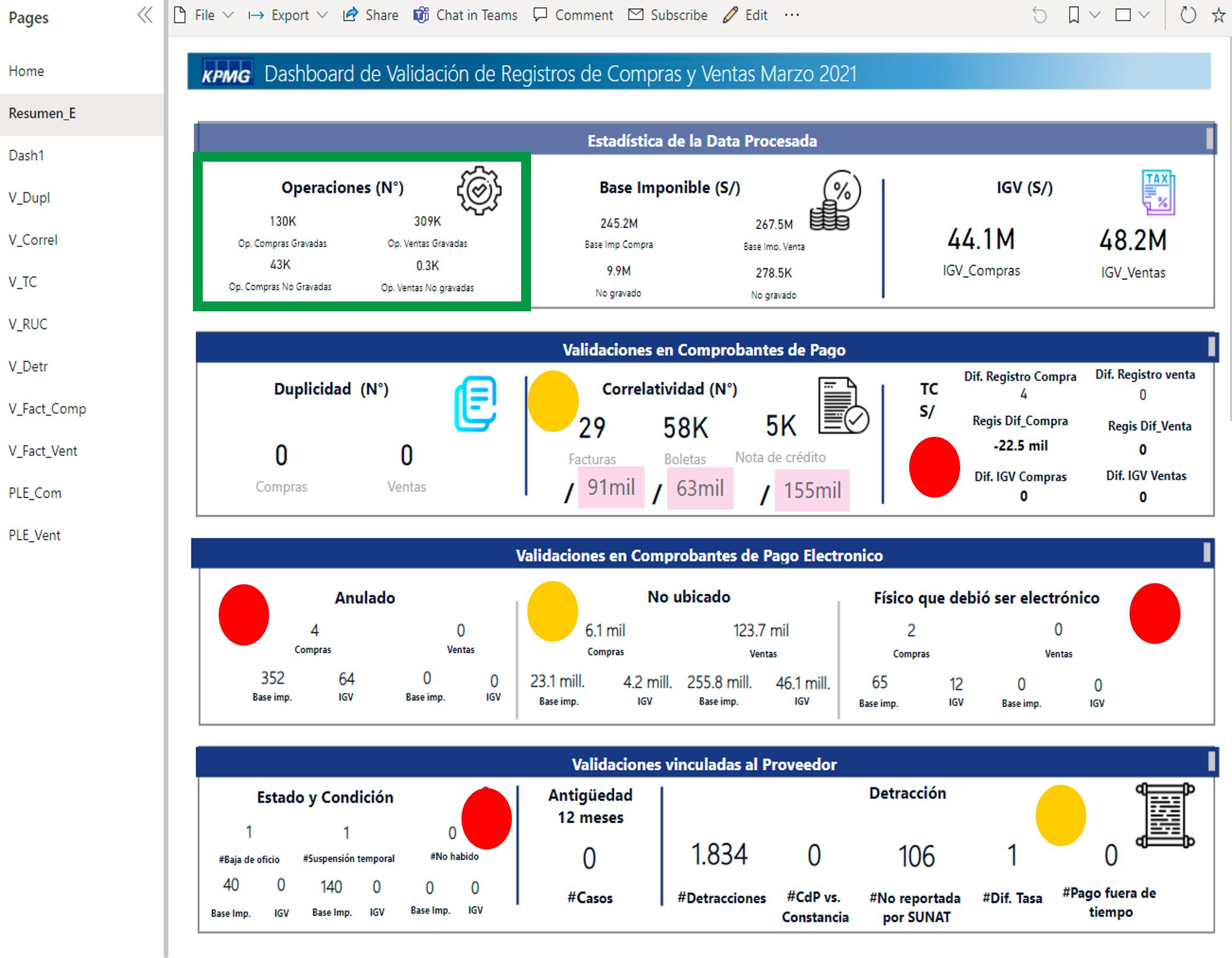1232x958 pixels.
Task: Click the reset to default undo icon
Action: coord(1039,15)
